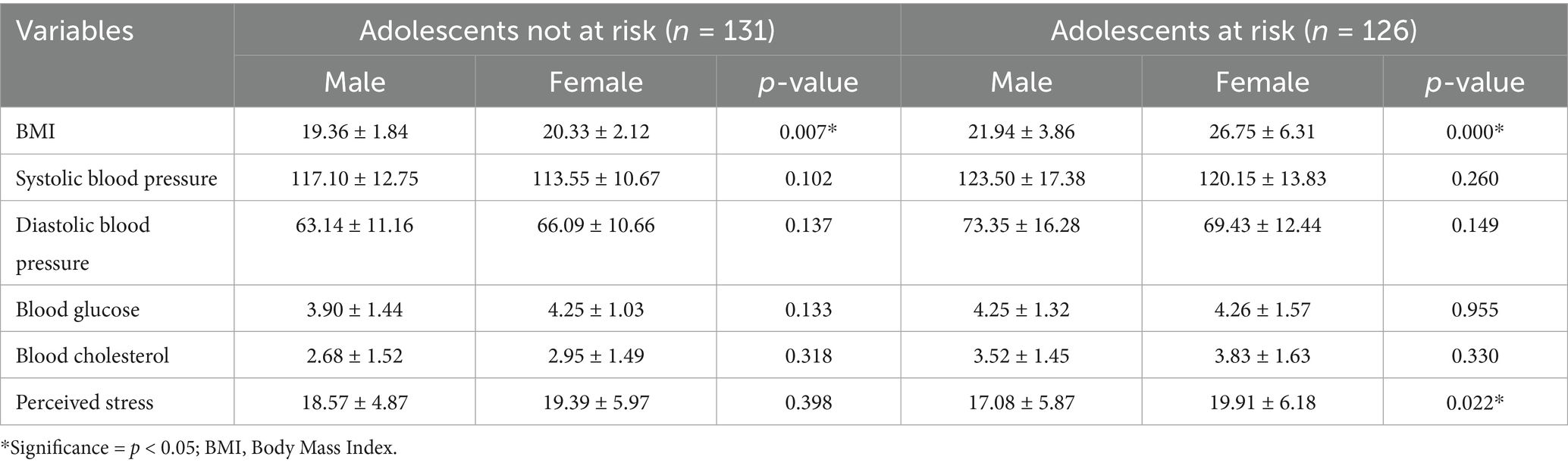1568x466 pixels.
Task: Click the "Systolic blood pressure" row label
Action: (x=117, y=179)
